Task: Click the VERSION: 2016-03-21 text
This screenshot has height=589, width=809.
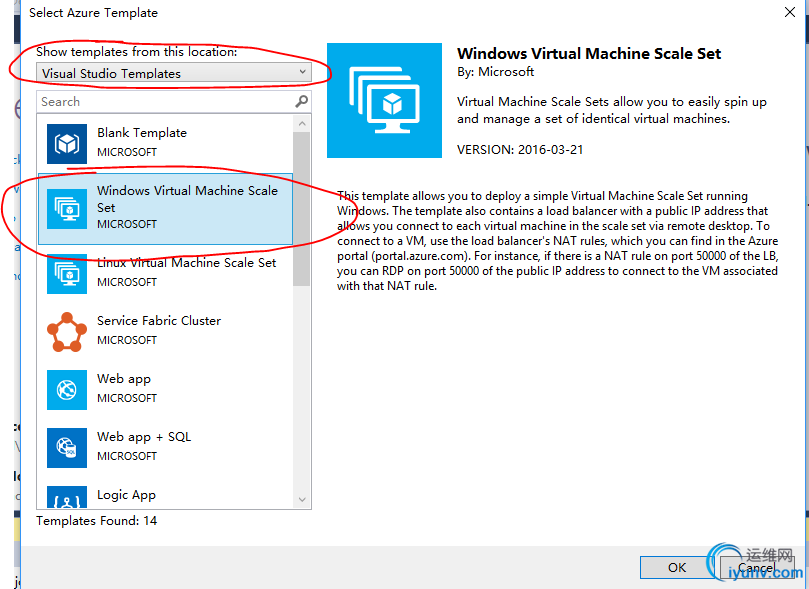Action: (x=520, y=150)
